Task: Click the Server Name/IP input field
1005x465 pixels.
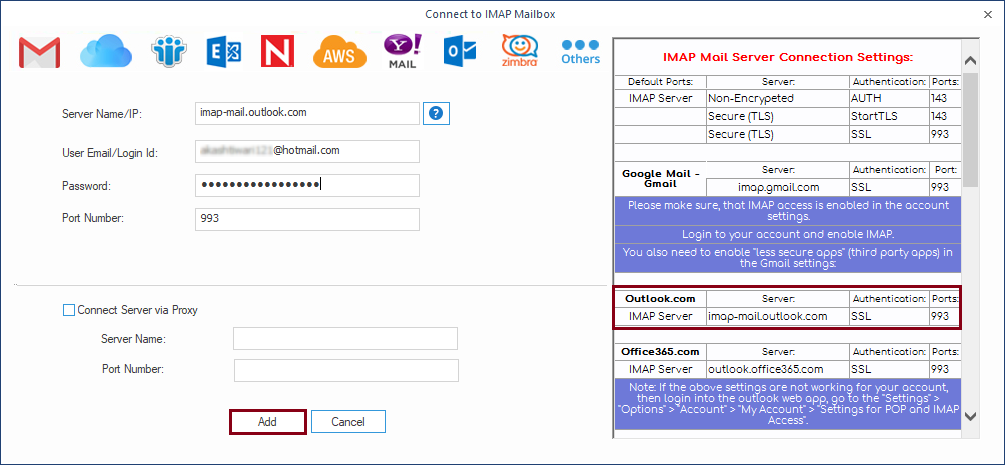Action: pos(308,113)
